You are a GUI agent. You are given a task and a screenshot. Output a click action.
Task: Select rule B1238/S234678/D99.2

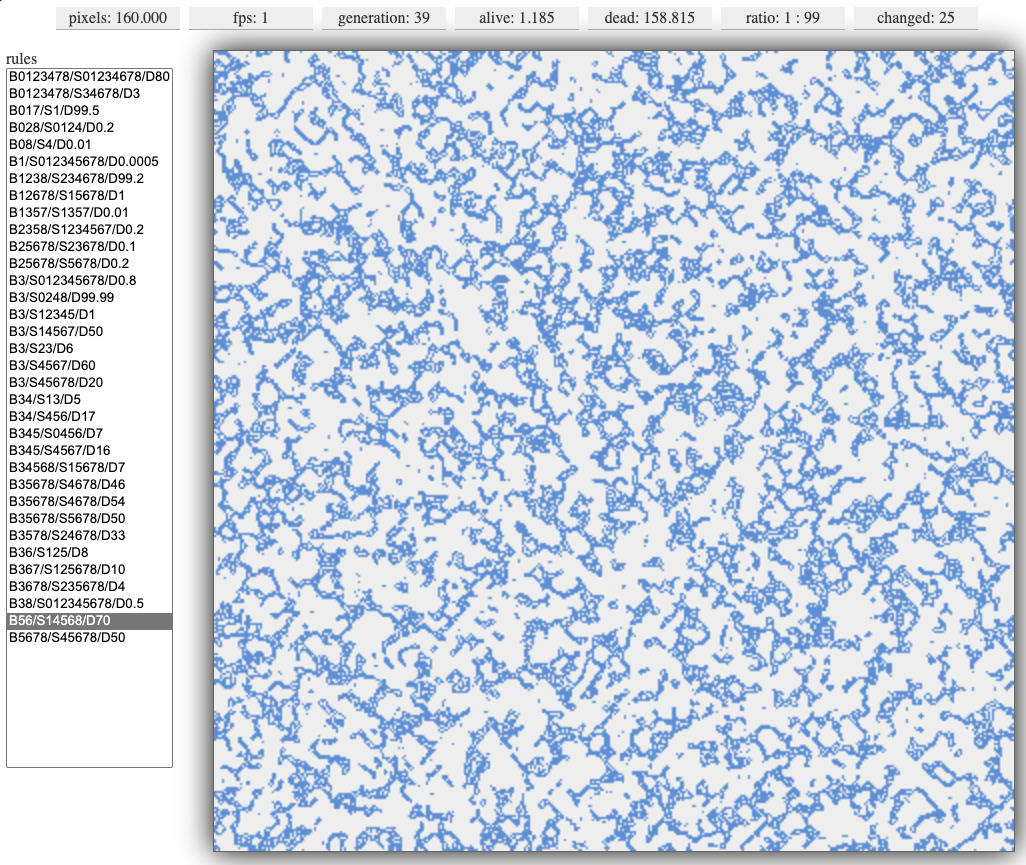click(90, 179)
